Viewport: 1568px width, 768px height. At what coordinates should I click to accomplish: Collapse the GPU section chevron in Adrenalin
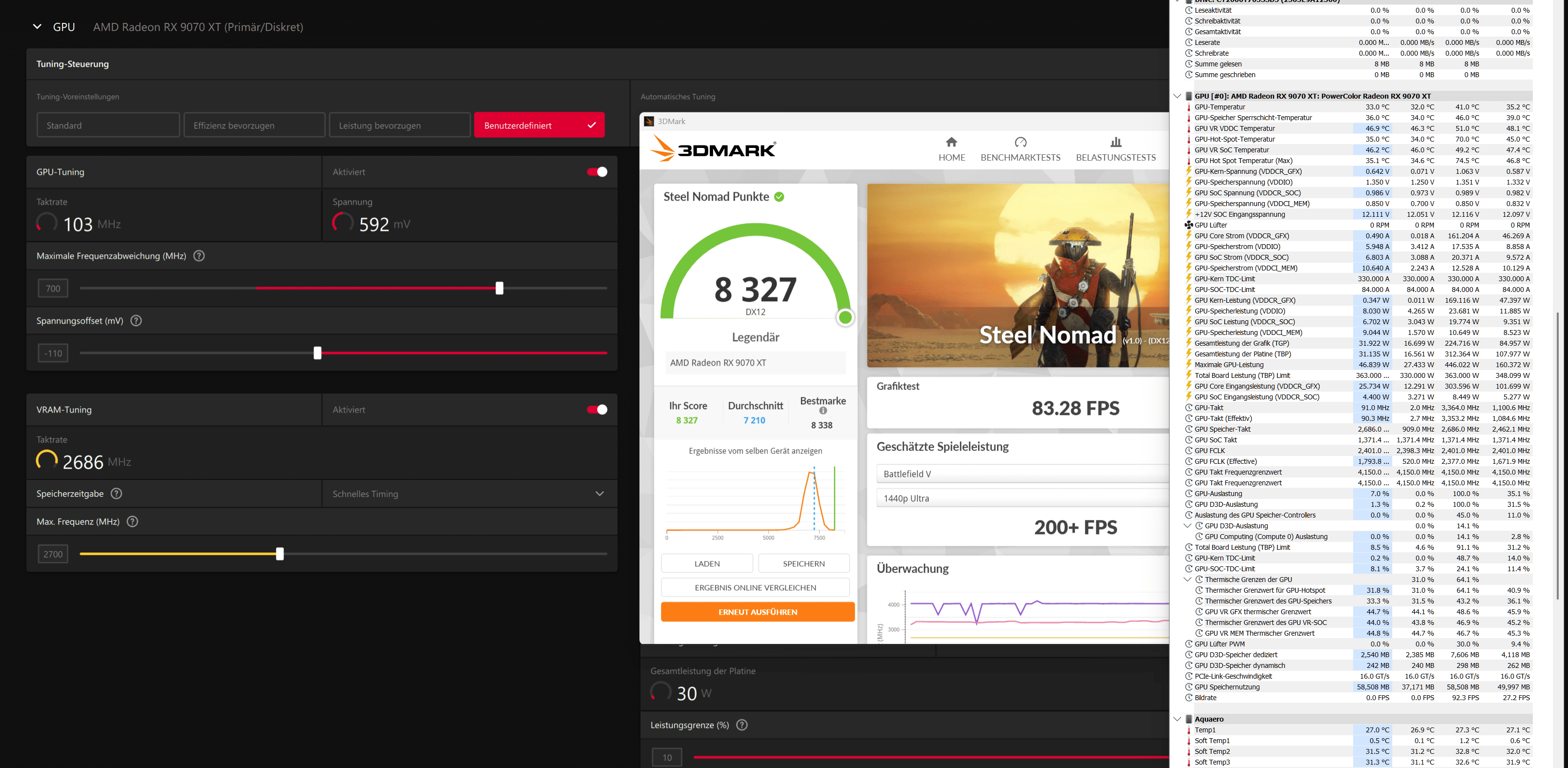coord(37,27)
